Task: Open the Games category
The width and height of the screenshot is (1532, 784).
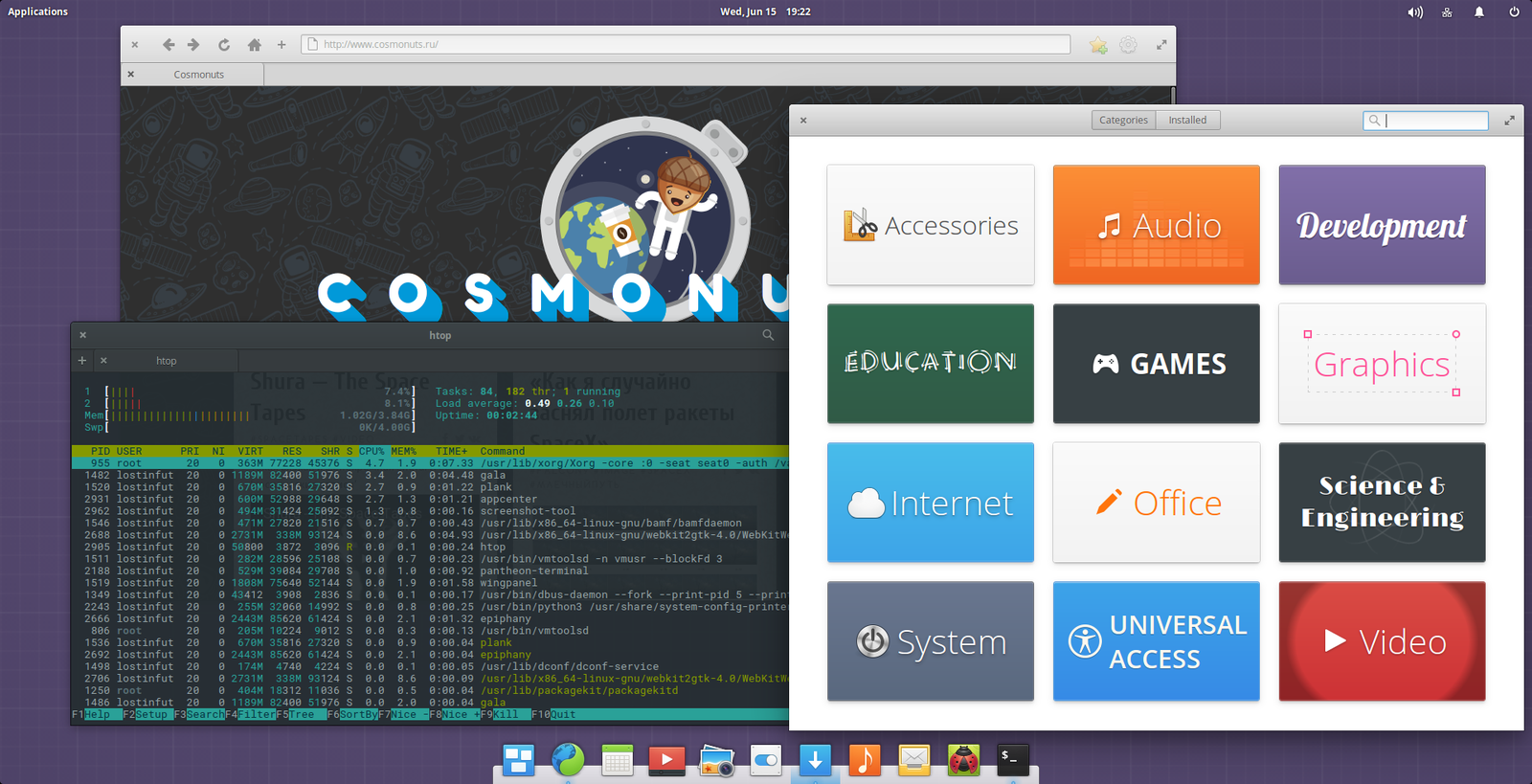Action: click(1157, 364)
